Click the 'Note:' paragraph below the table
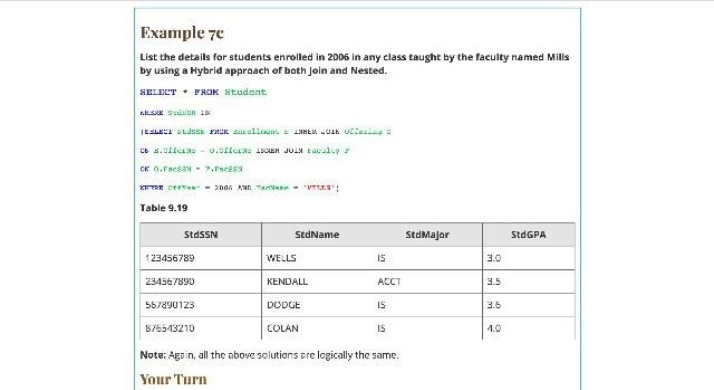The image size is (714, 390). pyautogui.click(x=269, y=355)
